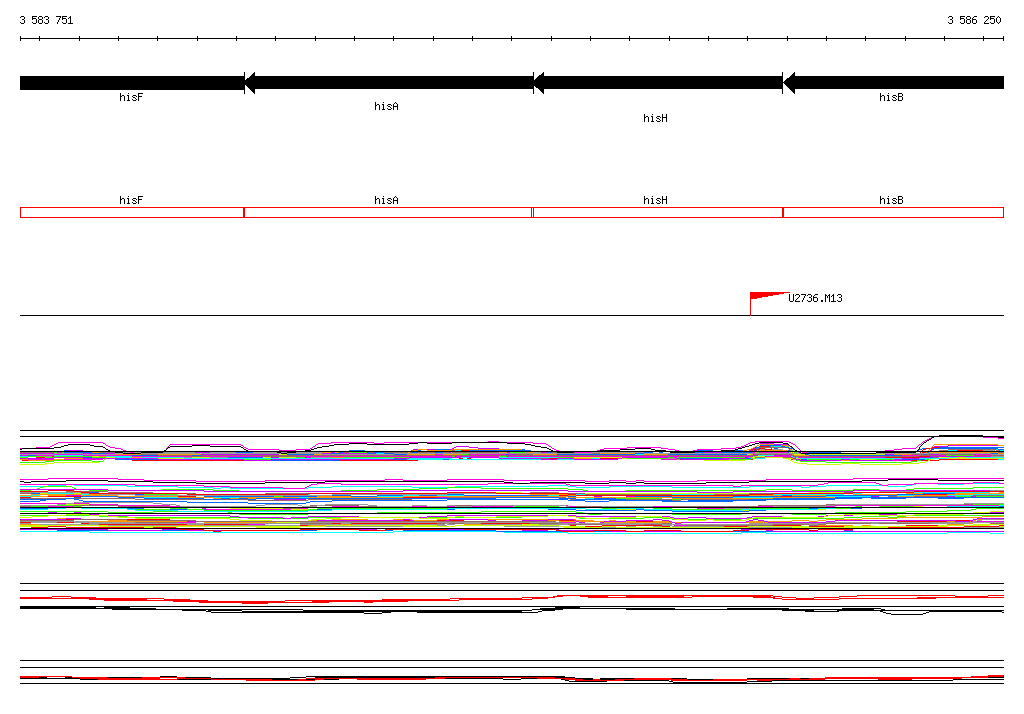
Task: Select the red hisA outlined box
Action: click(x=388, y=212)
